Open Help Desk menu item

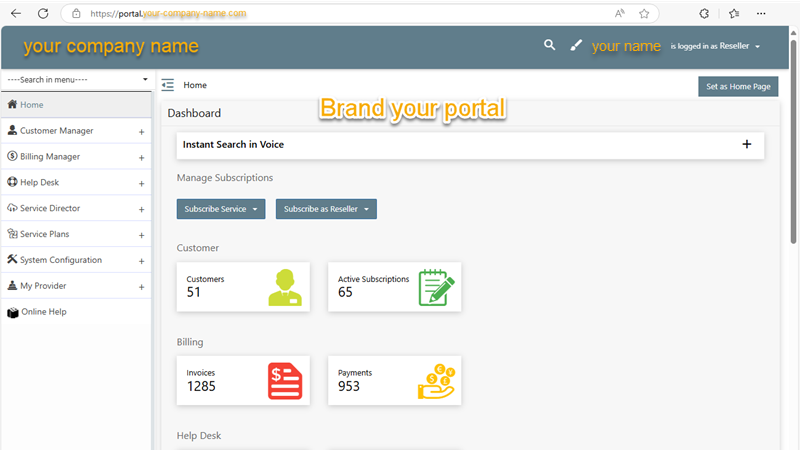click(77, 182)
